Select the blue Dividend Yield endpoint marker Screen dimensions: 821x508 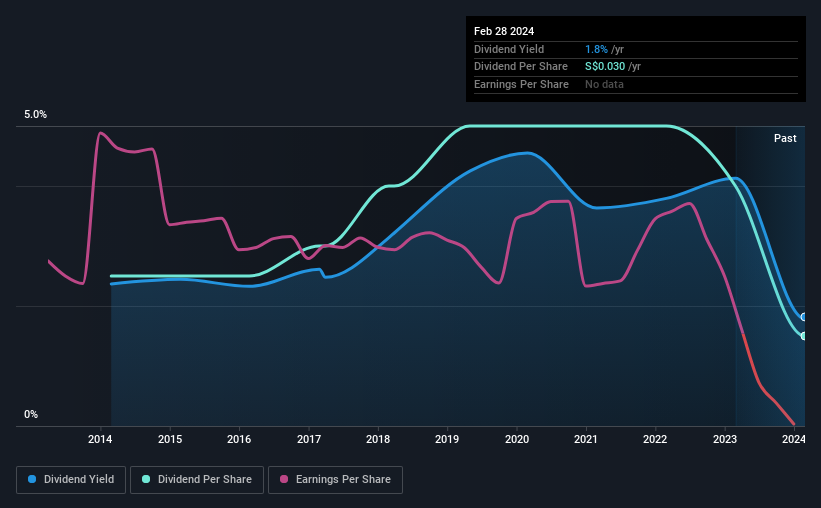(804, 317)
